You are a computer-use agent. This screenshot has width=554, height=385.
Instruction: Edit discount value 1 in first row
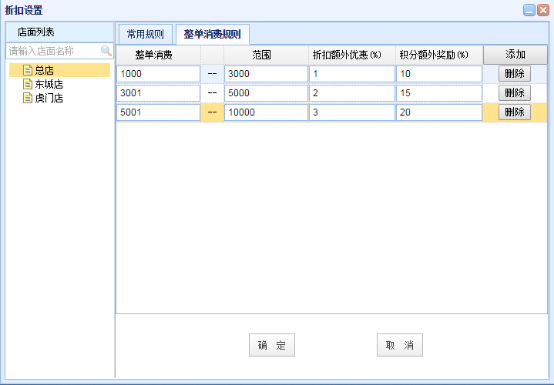click(352, 74)
